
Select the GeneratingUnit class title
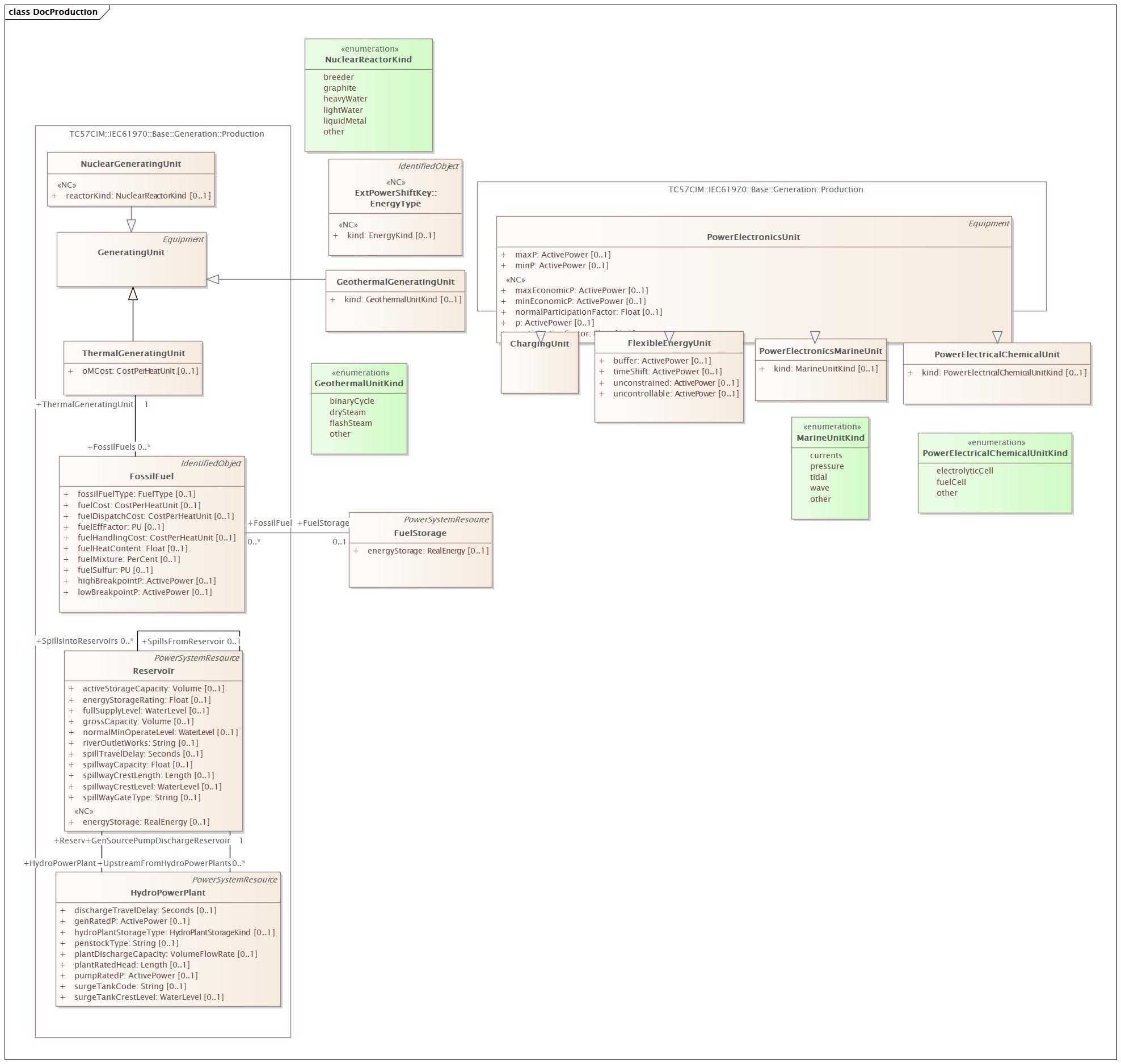(x=131, y=252)
